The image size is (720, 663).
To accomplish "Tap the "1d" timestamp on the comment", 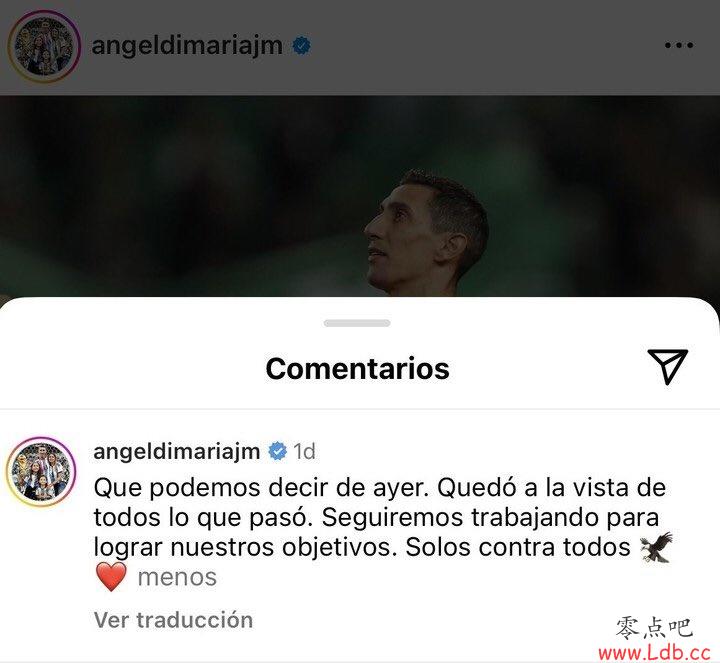I will pyautogui.click(x=304, y=452).
